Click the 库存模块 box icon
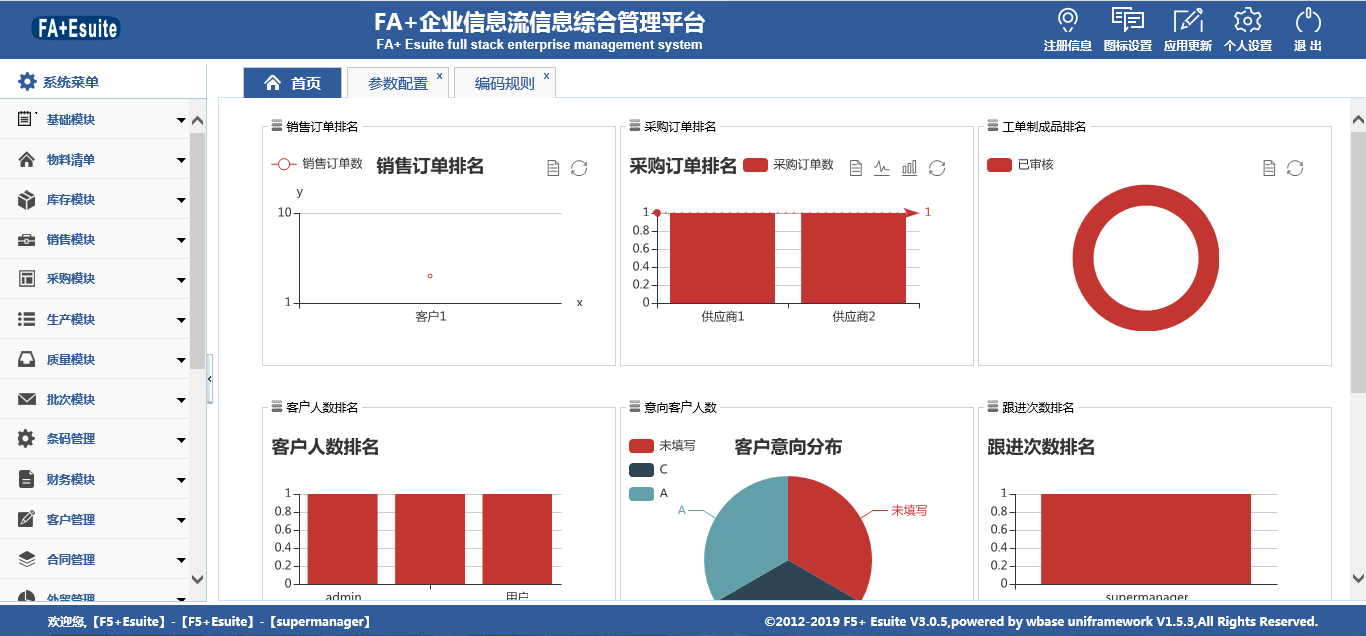Image resolution: width=1366 pixels, height=636 pixels. pyautogui.click(x=27, y=199)
